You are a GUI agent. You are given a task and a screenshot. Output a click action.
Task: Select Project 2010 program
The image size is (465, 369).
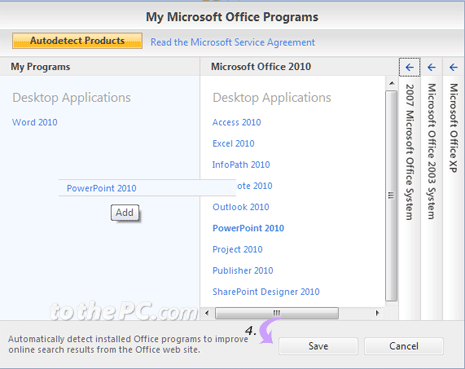point(237,249)
